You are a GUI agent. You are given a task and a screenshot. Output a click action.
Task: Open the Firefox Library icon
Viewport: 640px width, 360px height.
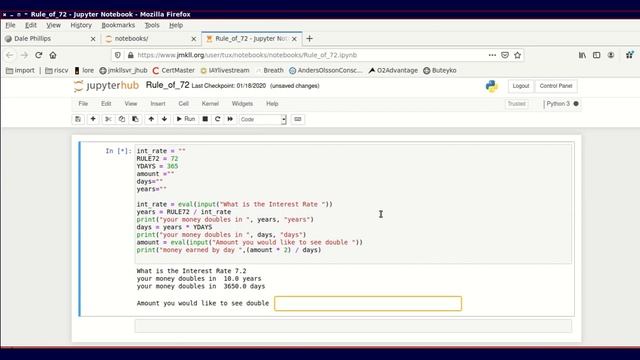click(x=582, y=55)
